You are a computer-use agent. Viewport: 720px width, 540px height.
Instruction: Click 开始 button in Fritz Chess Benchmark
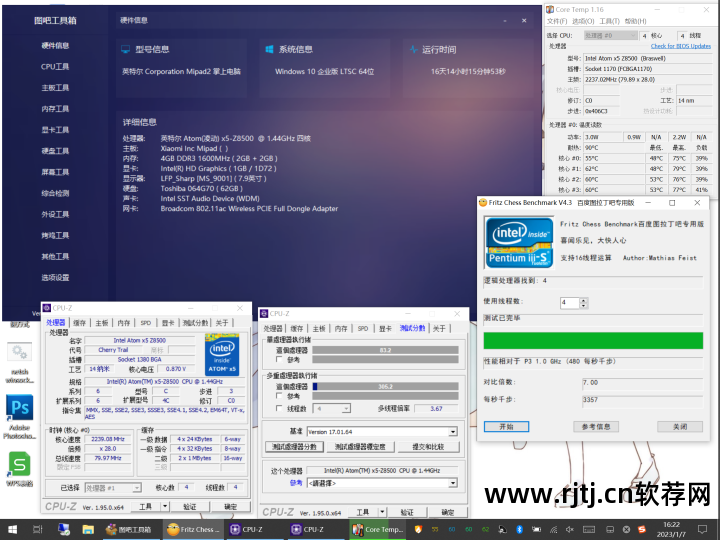pyautogui.click(x=506, y=427)
